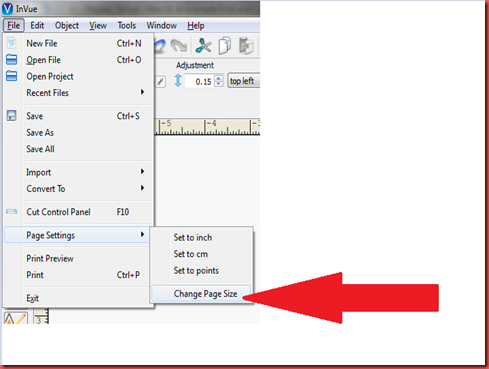Image resolution: width=489 pixels, height=369 pixels.
Task: Click Print Preview in File menu
Action: (50, 258)
